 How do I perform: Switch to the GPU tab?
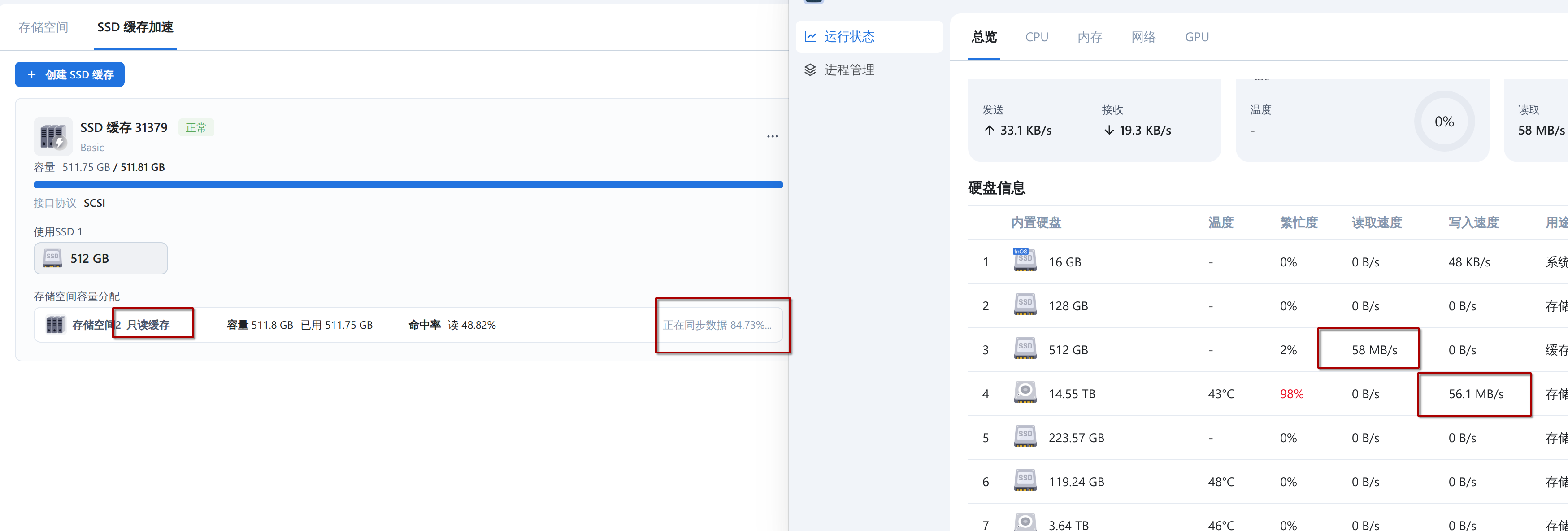point(1197,37)
